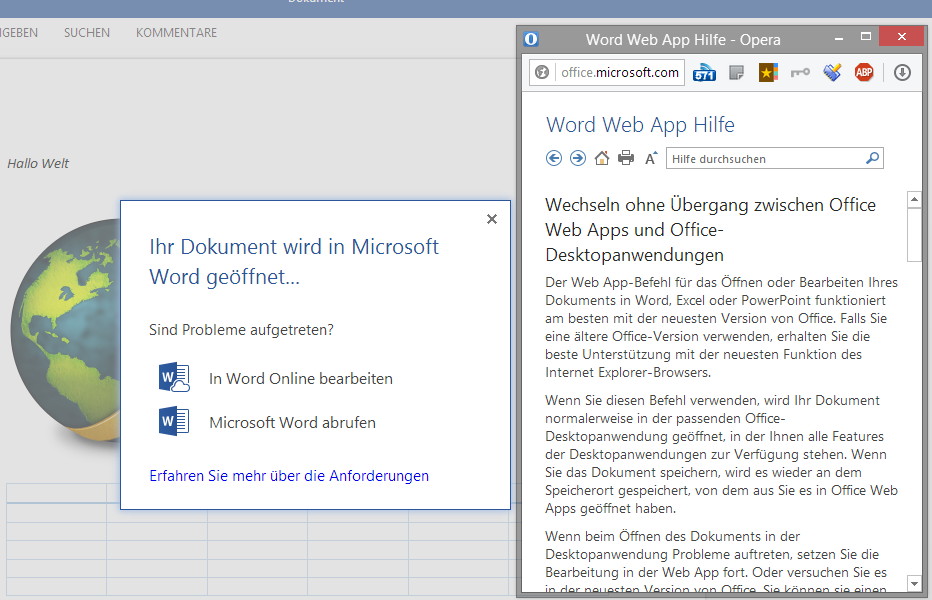Click window title Word Web App Hilfe - Opera
The width and height of the screenshot is (932, 600).
coord(683,40)
